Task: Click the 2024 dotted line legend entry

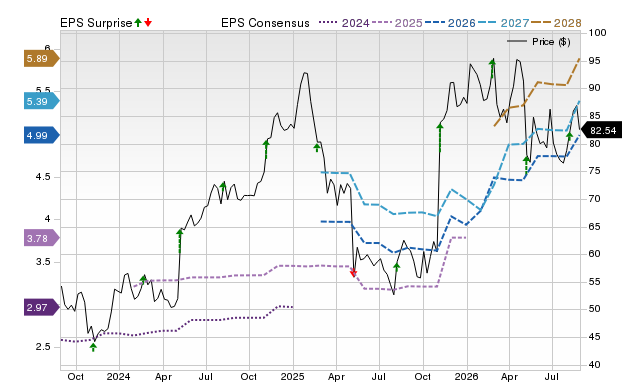Action: 344,23
